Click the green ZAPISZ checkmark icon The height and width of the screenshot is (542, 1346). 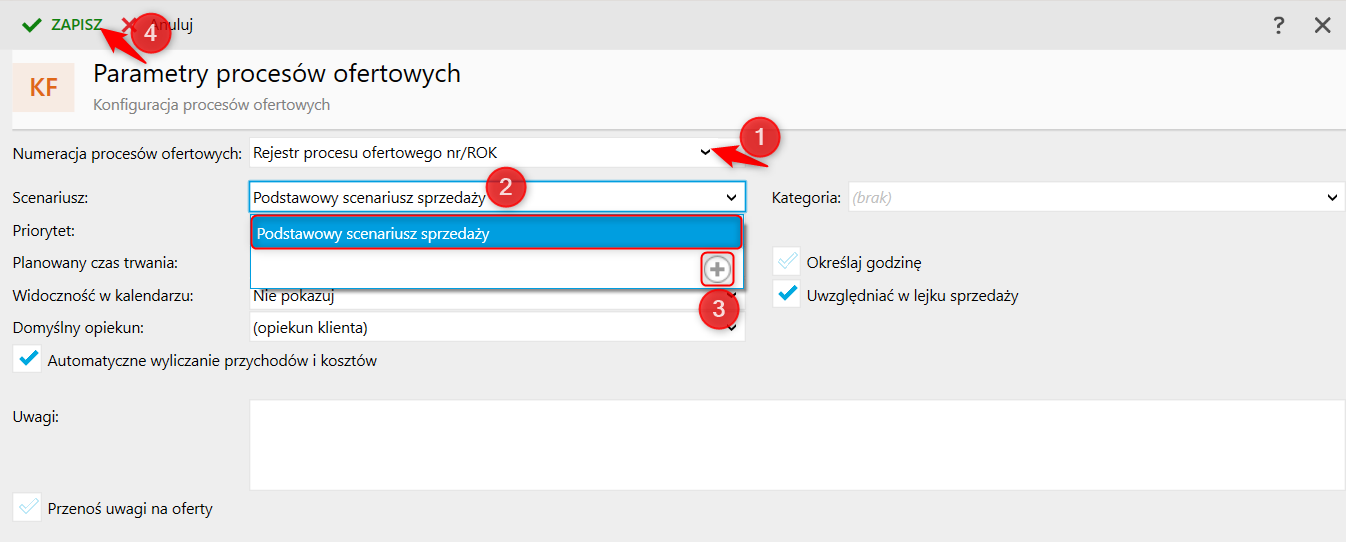pos(31,25)
